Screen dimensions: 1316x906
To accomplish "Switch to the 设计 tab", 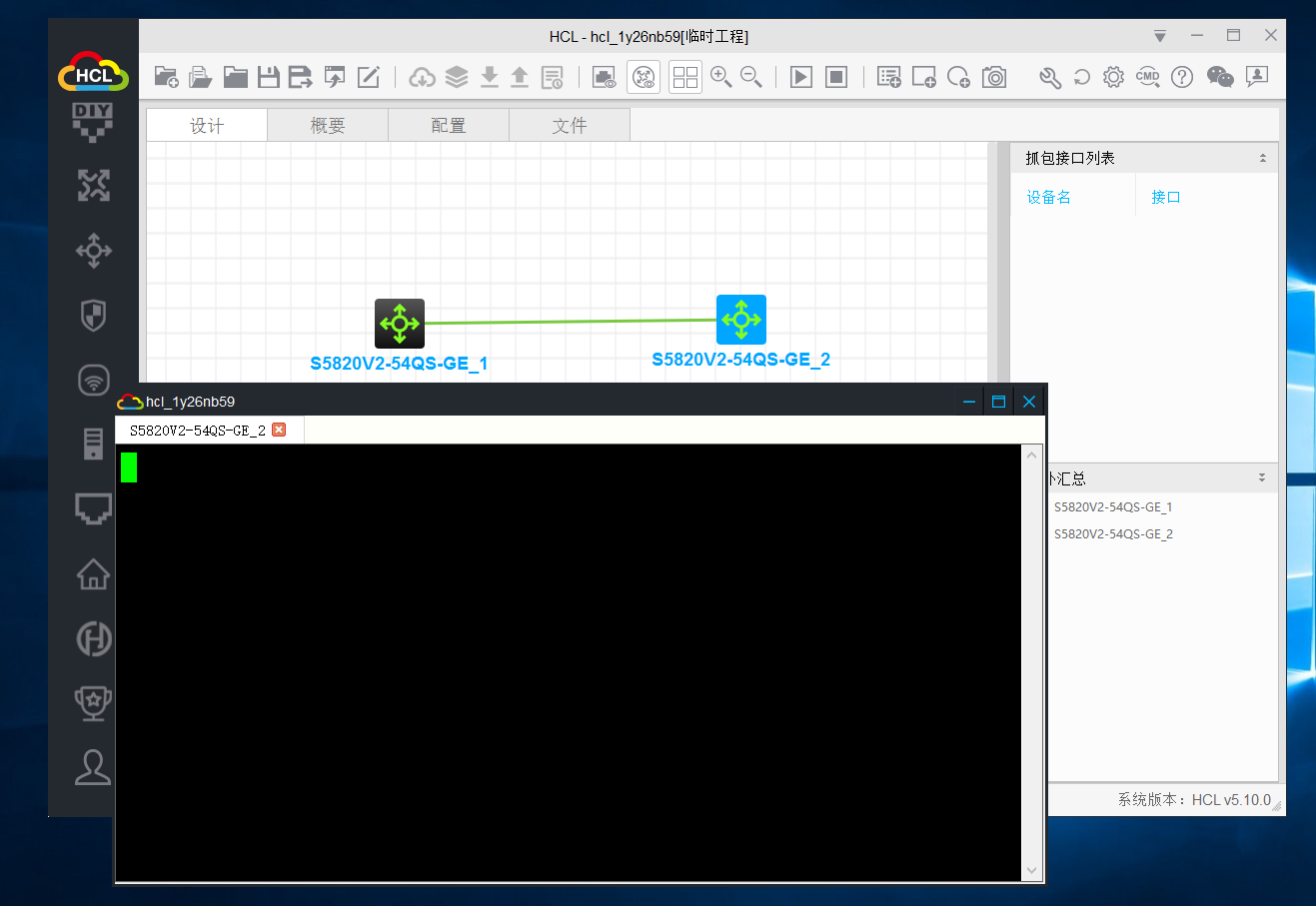I will click(x=207, y=125).
